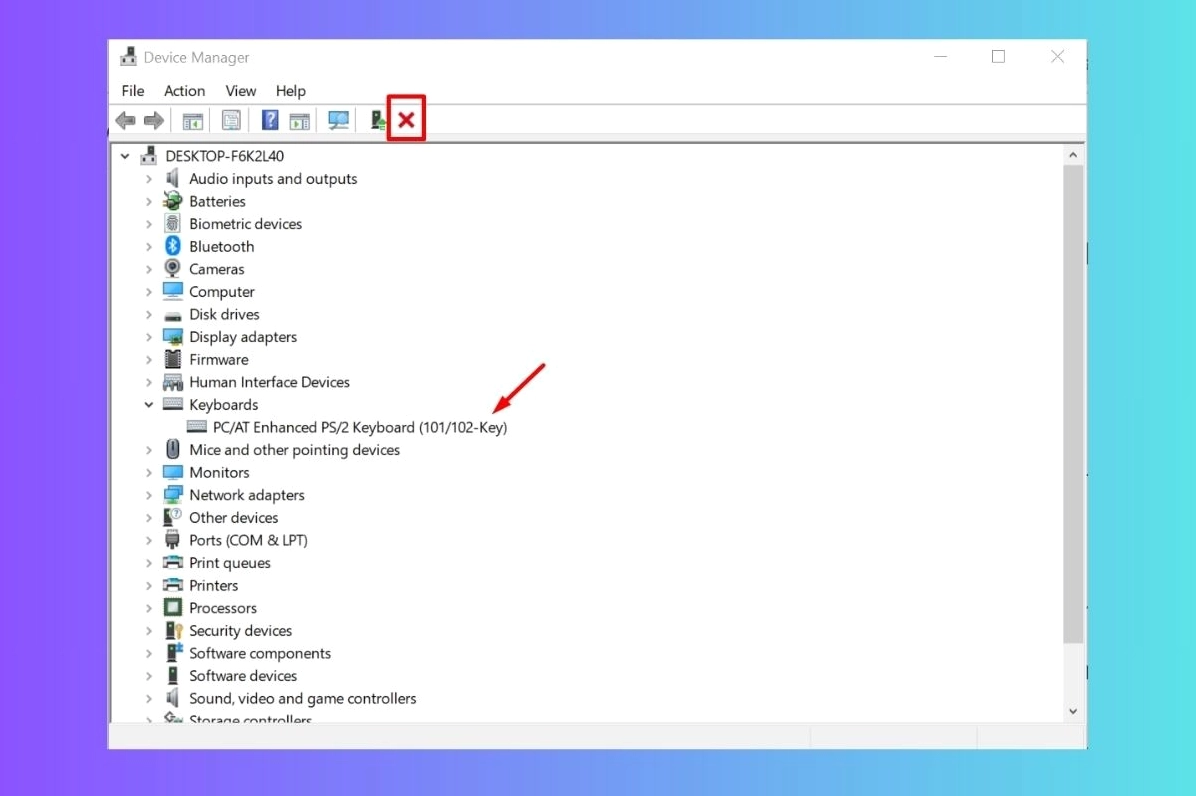This screenshot has width=1196, height=796.
Task: Expand the Network adapters category
Action: click(x=148, y=494)
